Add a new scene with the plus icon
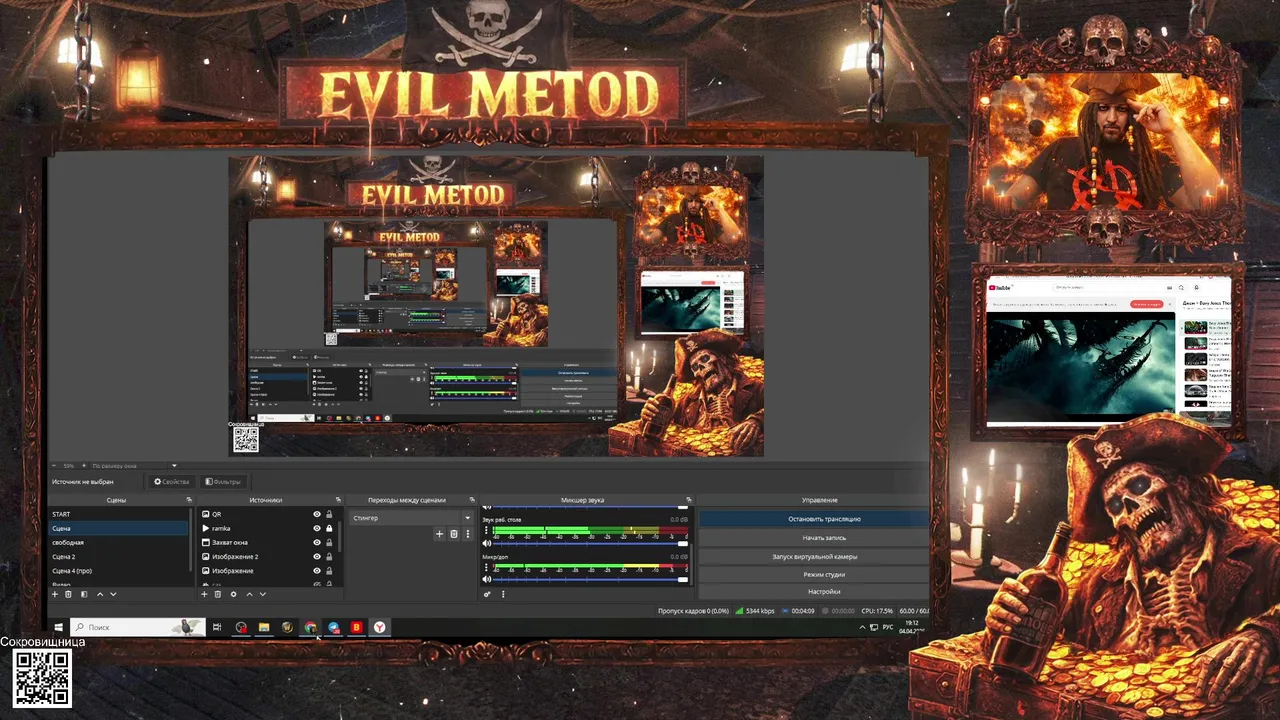This screenshot has height=720, width=1280. tap(55, 594)
